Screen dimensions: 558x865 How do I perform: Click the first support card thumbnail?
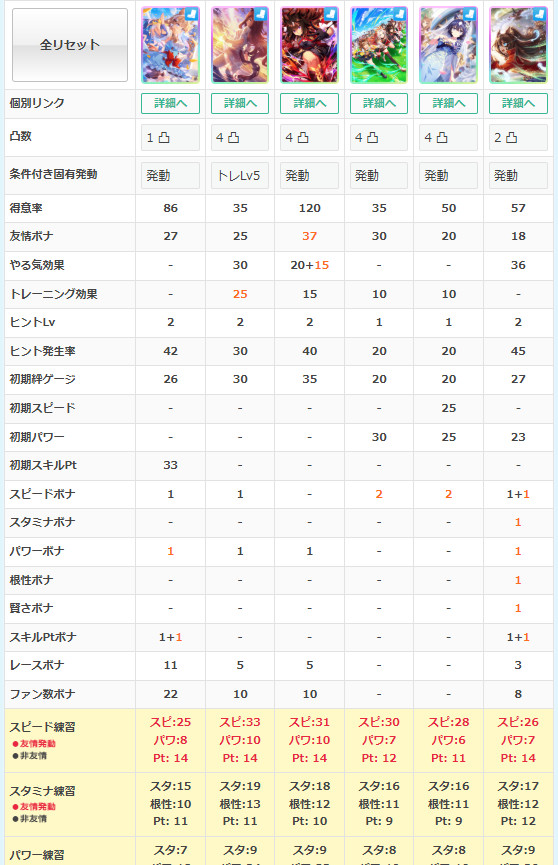pos(171,45)
